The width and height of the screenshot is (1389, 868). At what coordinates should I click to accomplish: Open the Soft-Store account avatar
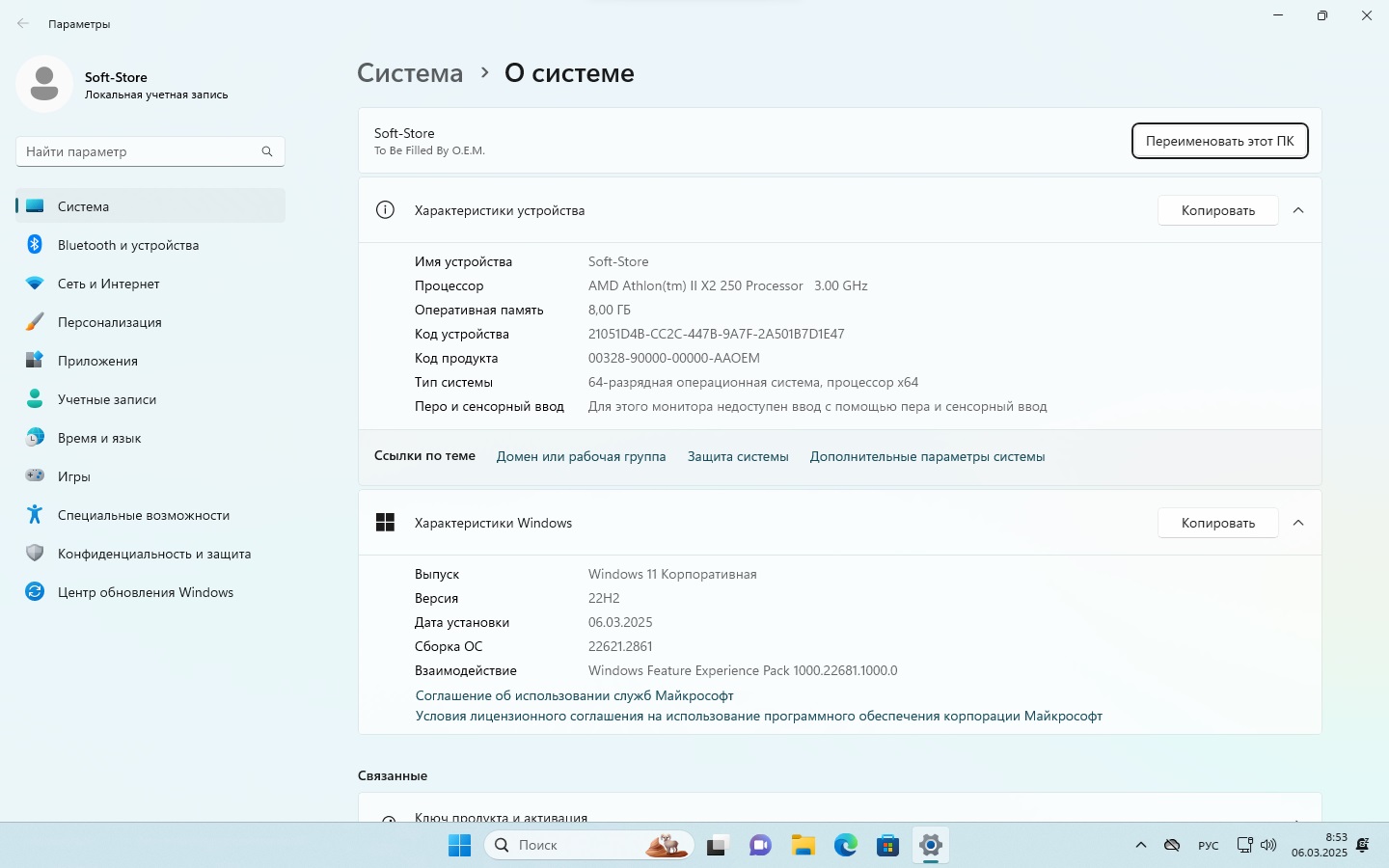(x=44, y=84)
